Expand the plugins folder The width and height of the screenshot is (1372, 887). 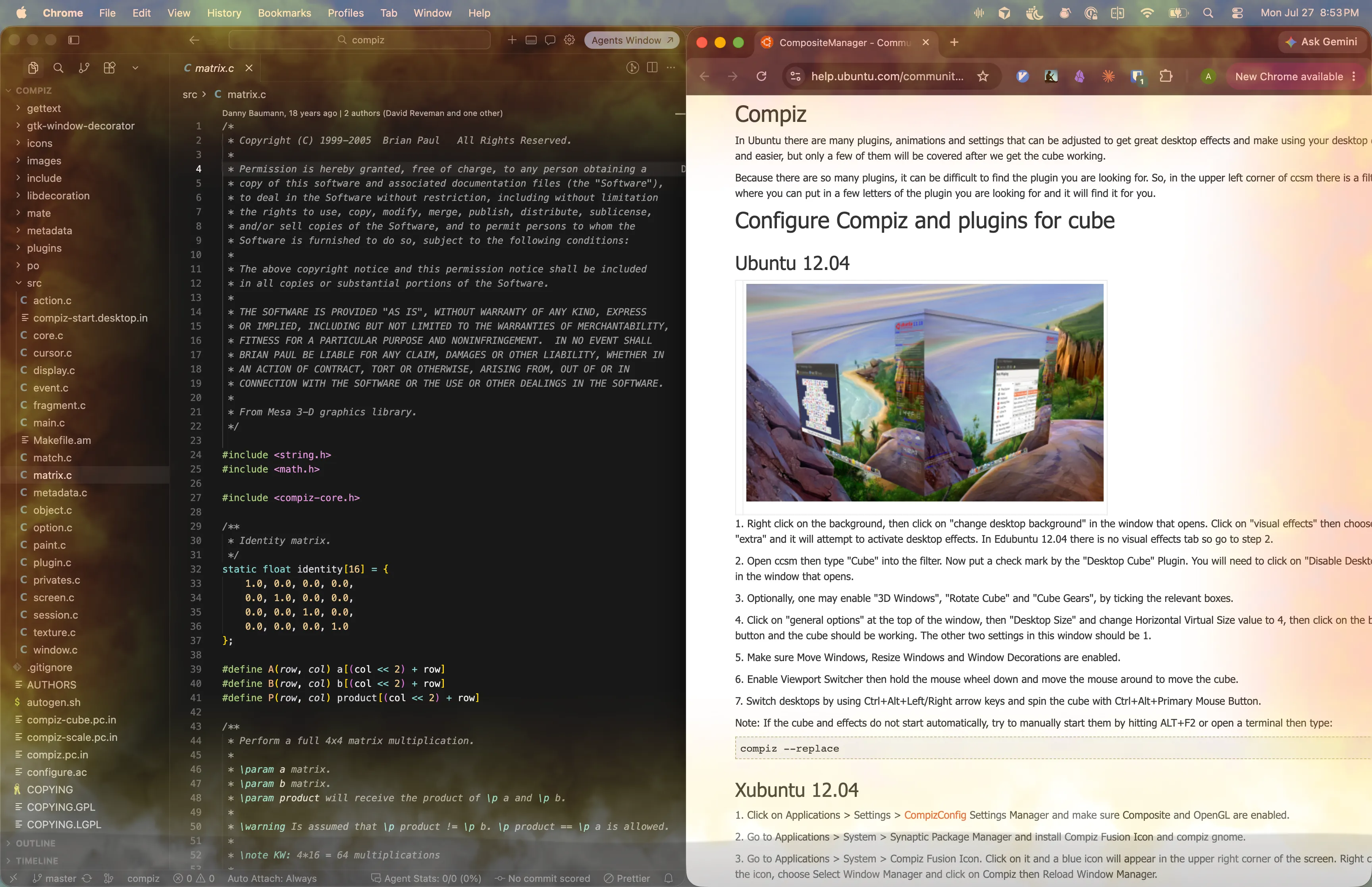coord(44,248)
